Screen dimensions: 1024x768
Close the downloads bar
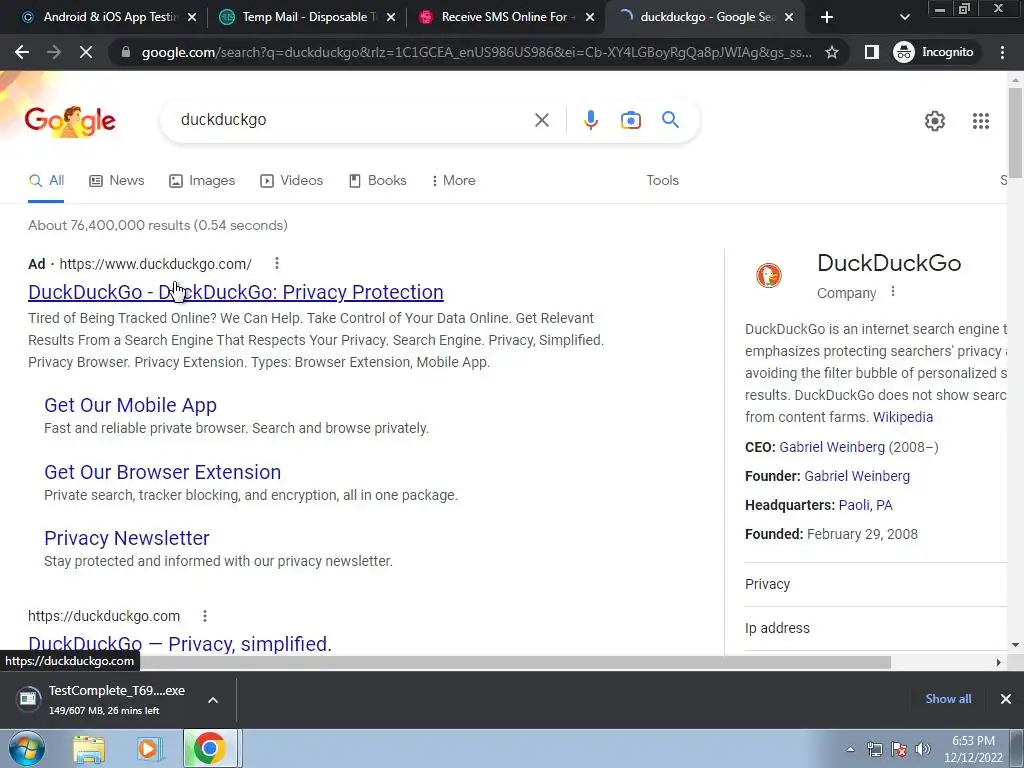tap(1006, 699)
